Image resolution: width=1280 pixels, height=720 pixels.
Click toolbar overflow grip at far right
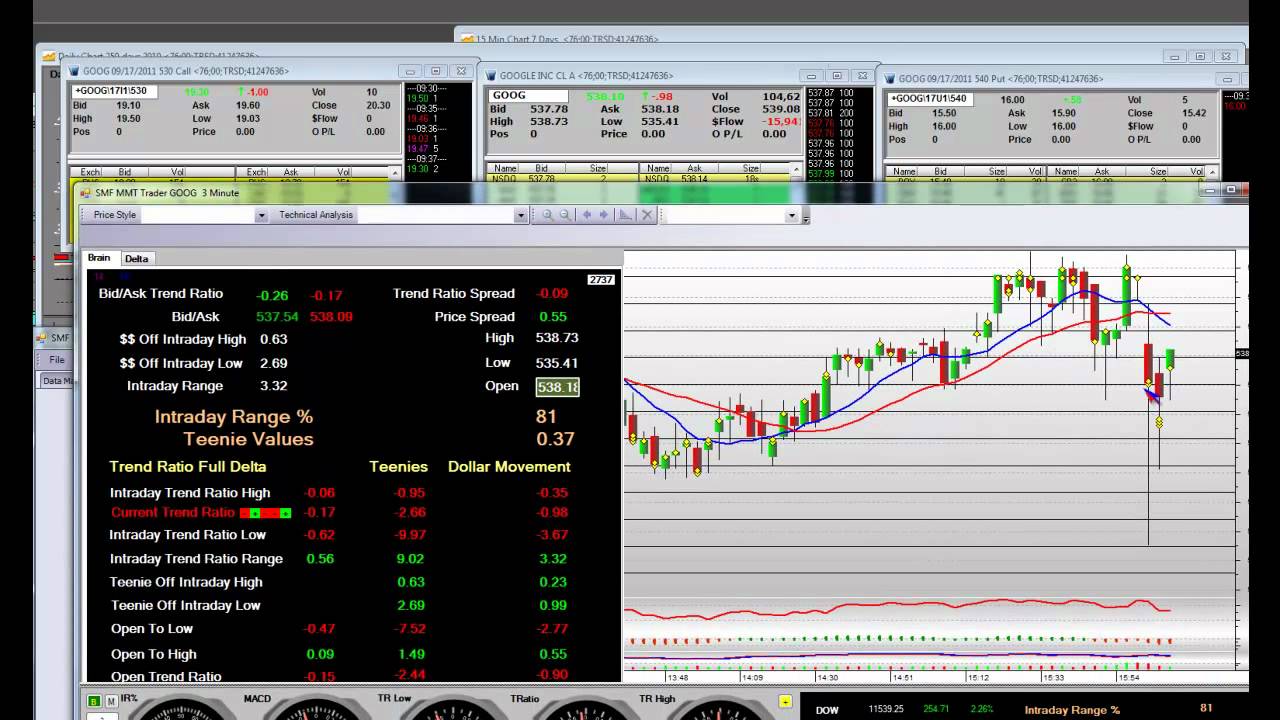click(x=806, y=216)
